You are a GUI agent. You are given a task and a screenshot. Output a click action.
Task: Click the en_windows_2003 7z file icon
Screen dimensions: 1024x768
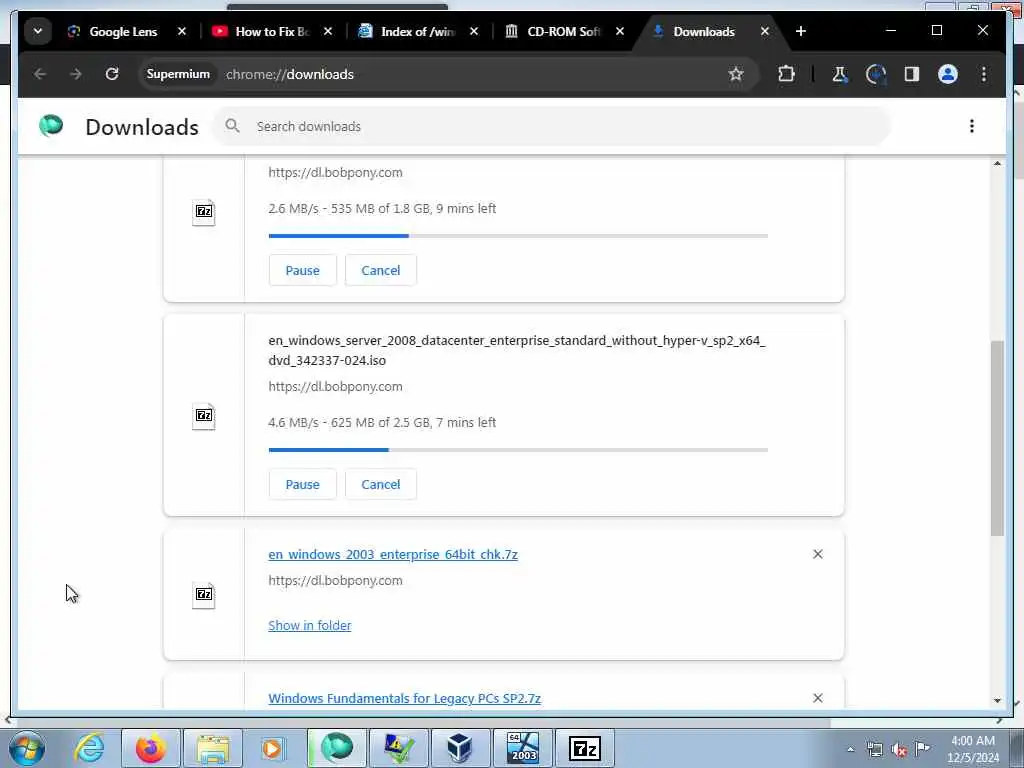(204, 595)
